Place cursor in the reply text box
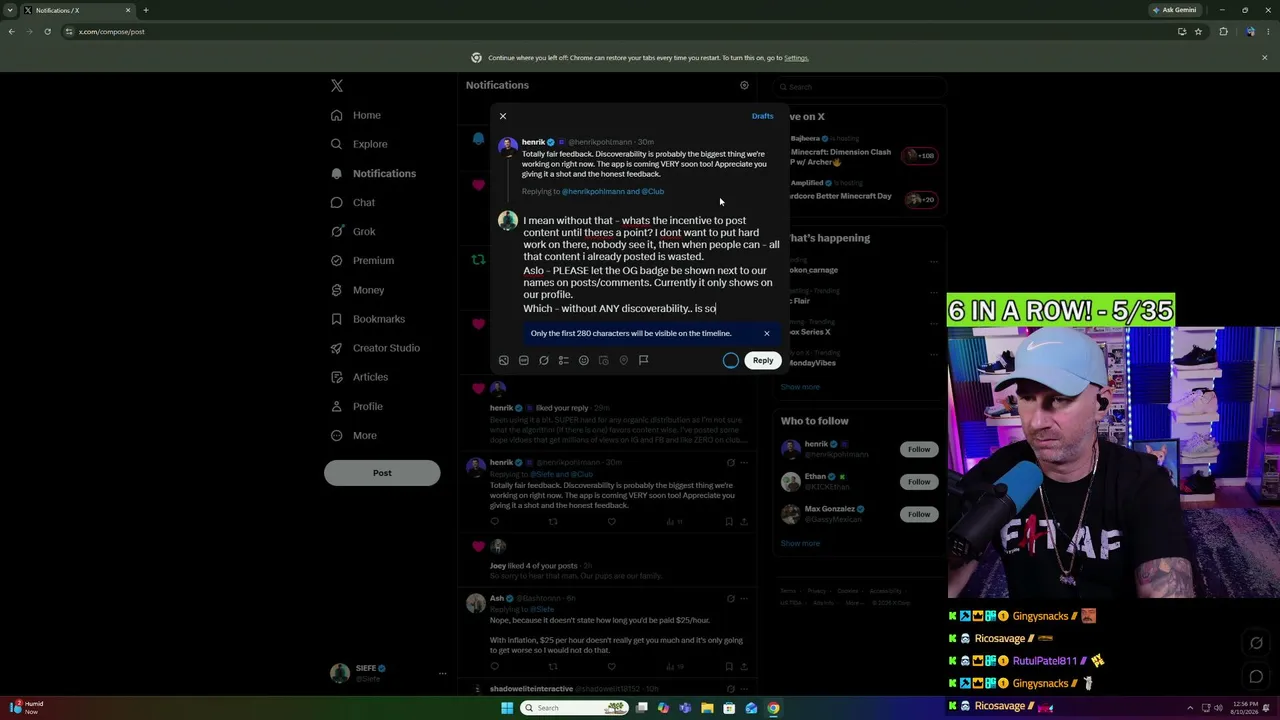This screenshot has height=720, width=1280. [x=651, y=264]
